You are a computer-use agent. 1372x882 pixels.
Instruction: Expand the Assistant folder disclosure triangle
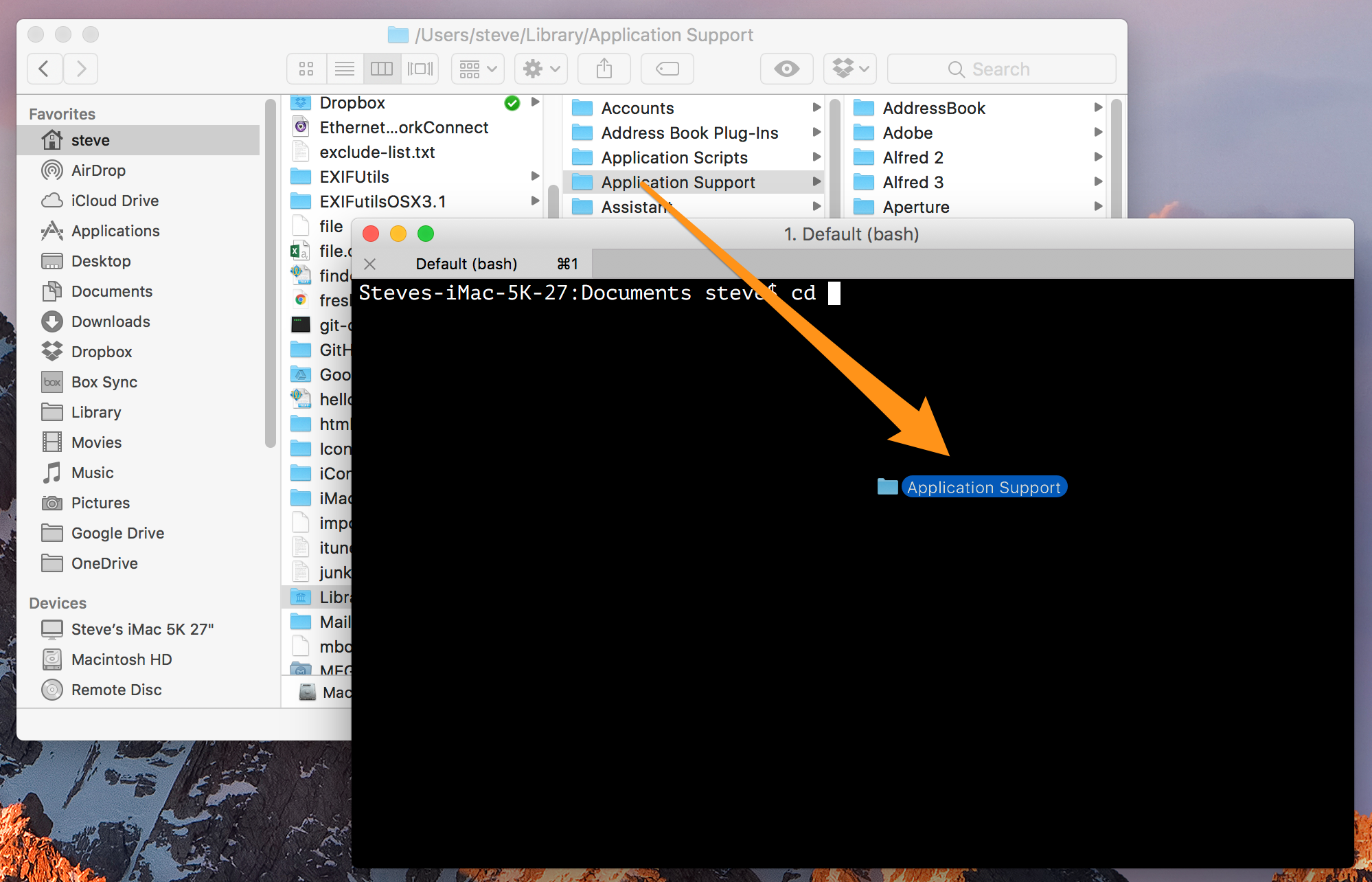pyautogui.click(x=819, y=207)
